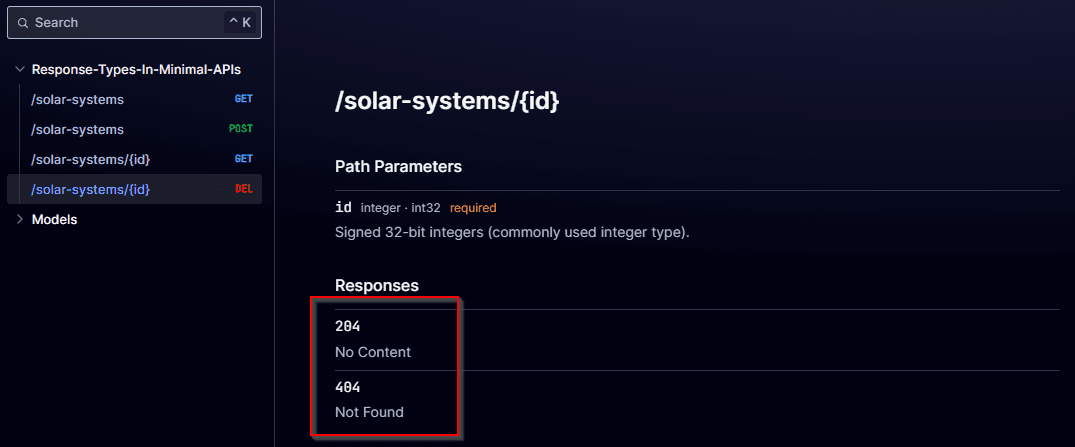
Task: Collapse the Response-Types-In-Minimal-APIs section
Action: (20, 69)
